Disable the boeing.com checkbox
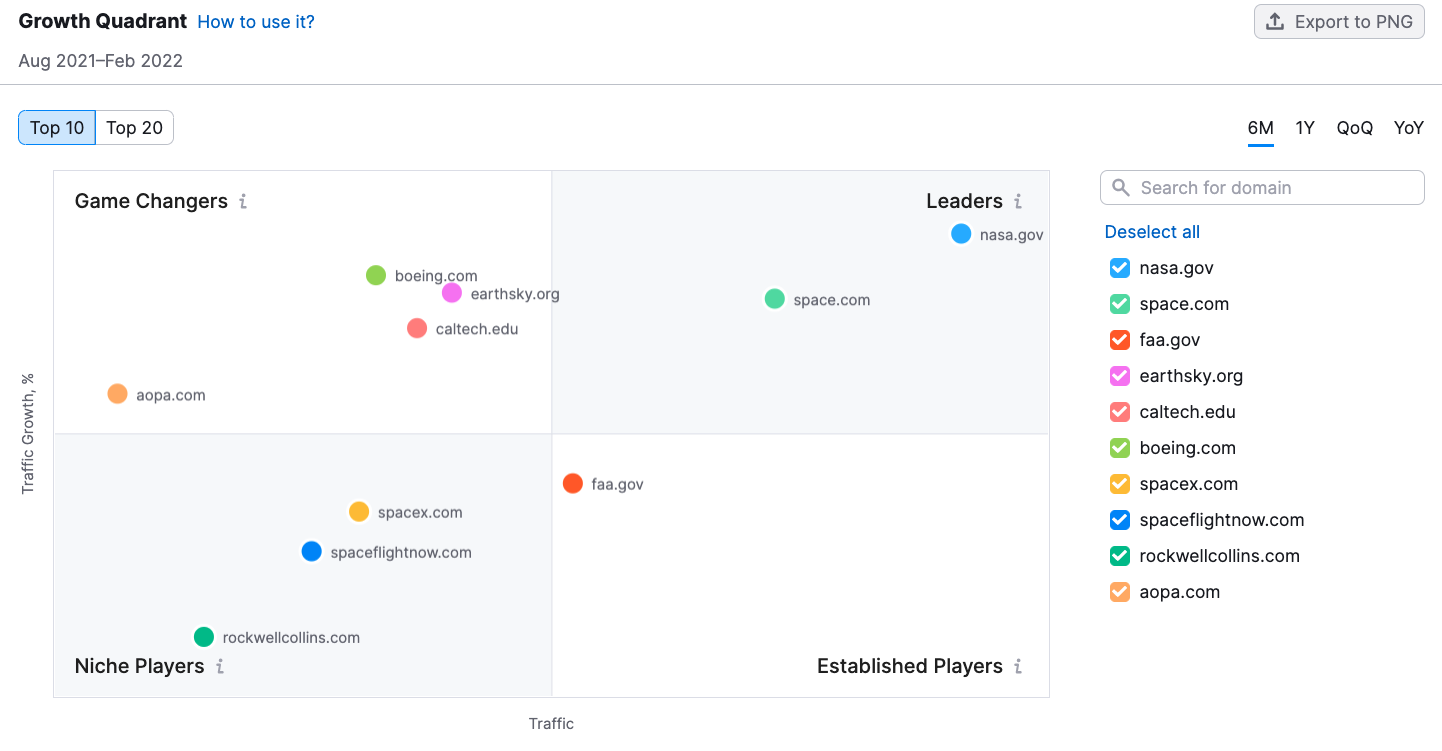The image size is (1442, 751). click(1120, 448)
